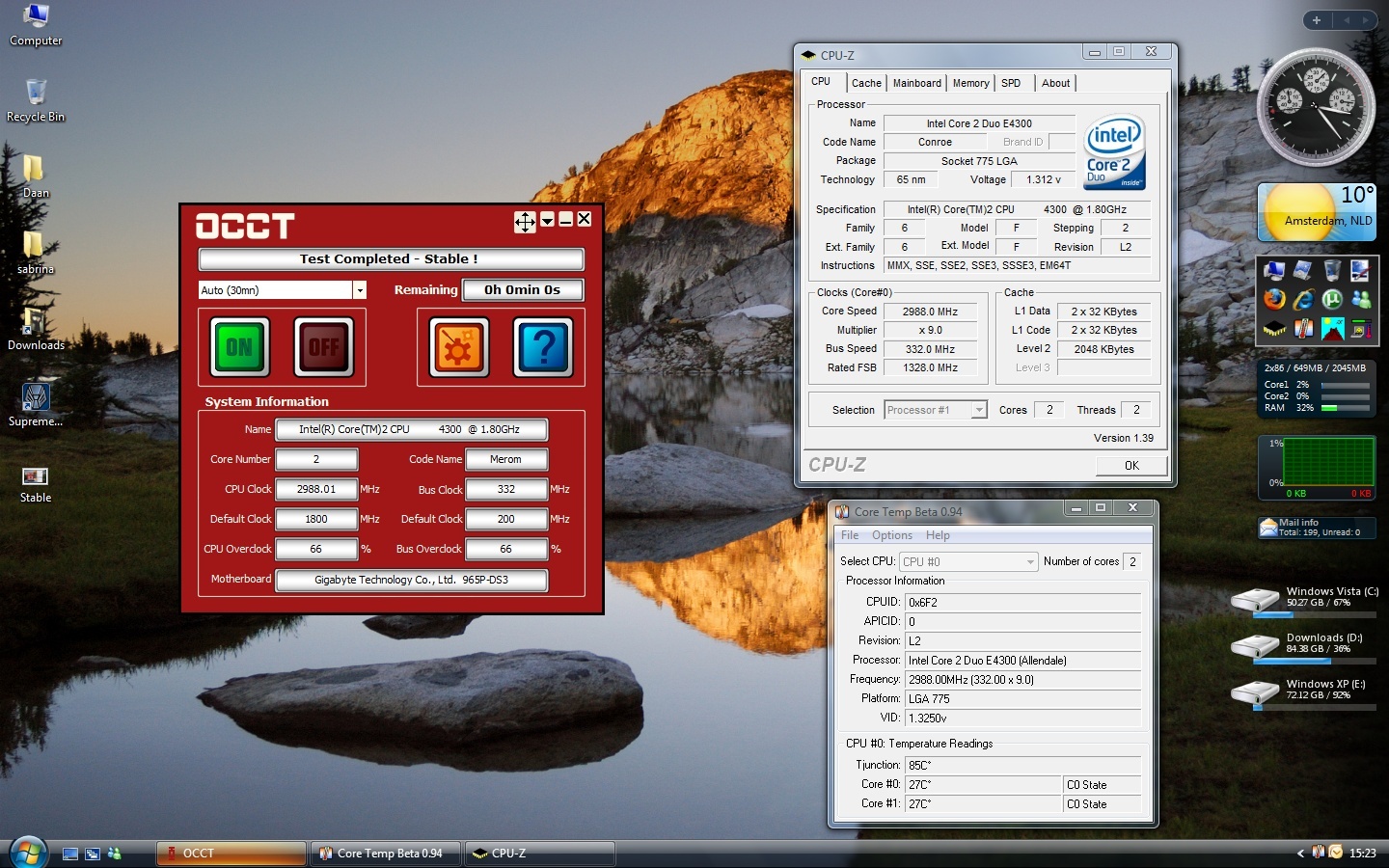Expand OCCT Auto (30mn) test dropdown
This screenshot has height=868, width=1389.
click(x=360, y=290)
